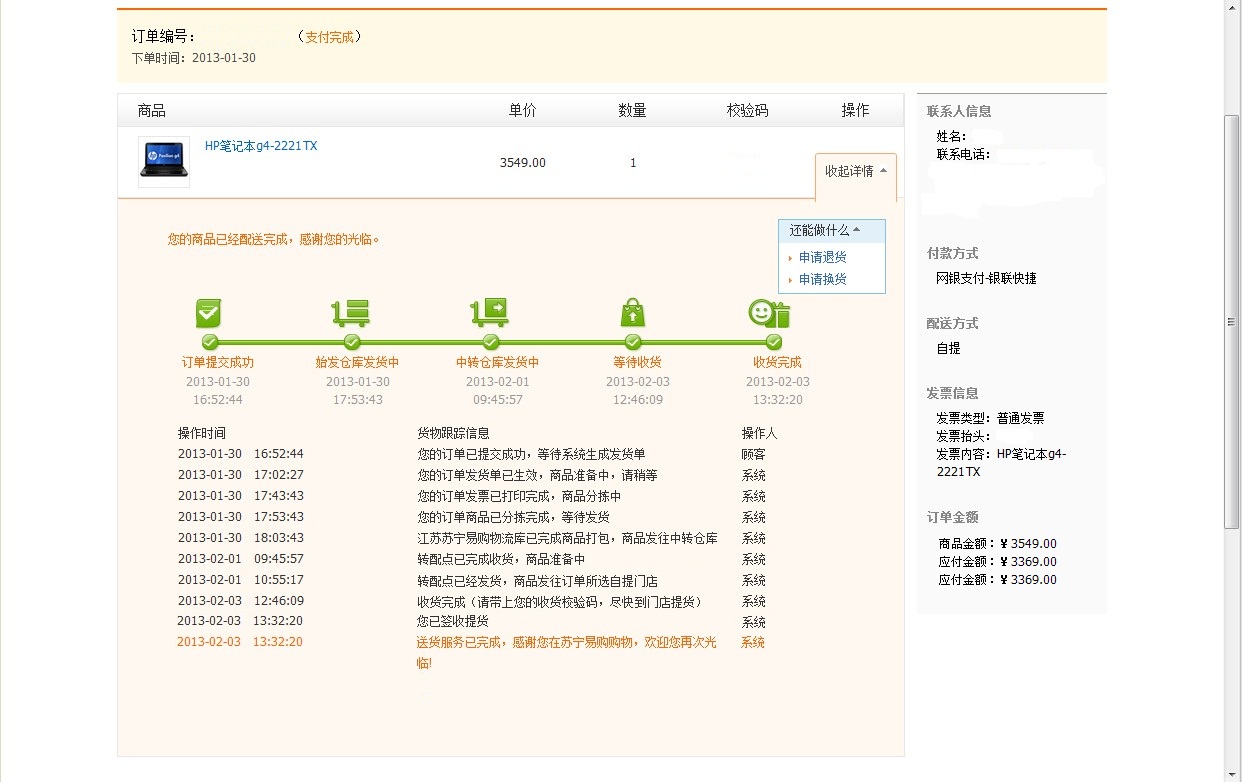Click the 中转仓库发货中 stage label

498,363
